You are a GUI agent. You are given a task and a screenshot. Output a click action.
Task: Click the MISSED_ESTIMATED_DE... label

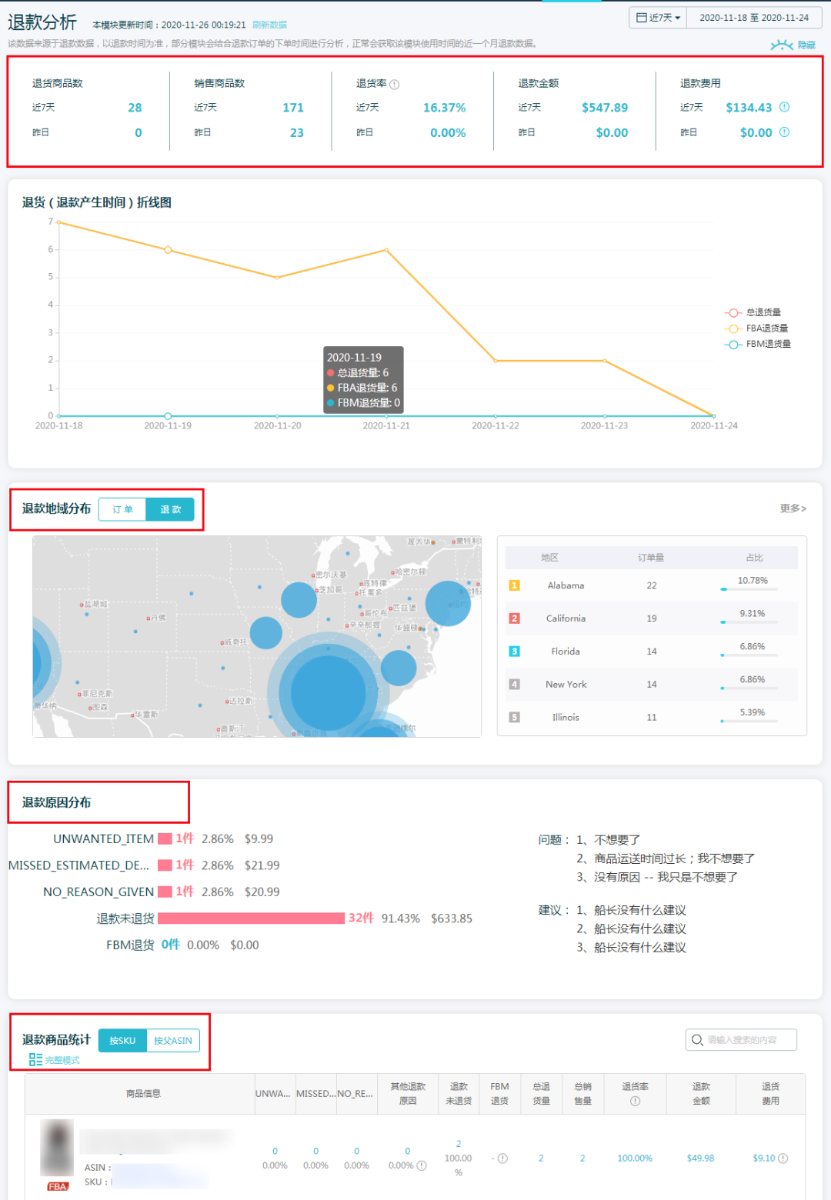80,865
